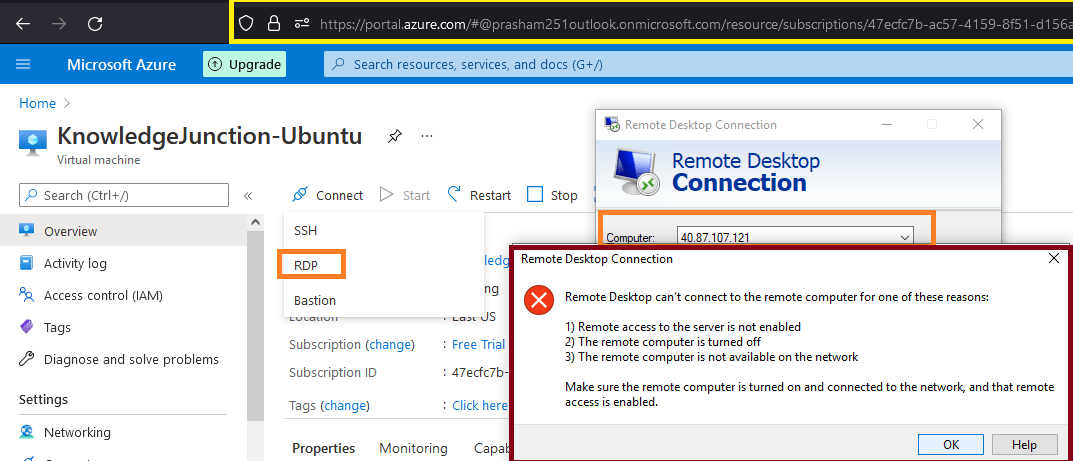Reload the page with the refresh icon

(95, 24)
